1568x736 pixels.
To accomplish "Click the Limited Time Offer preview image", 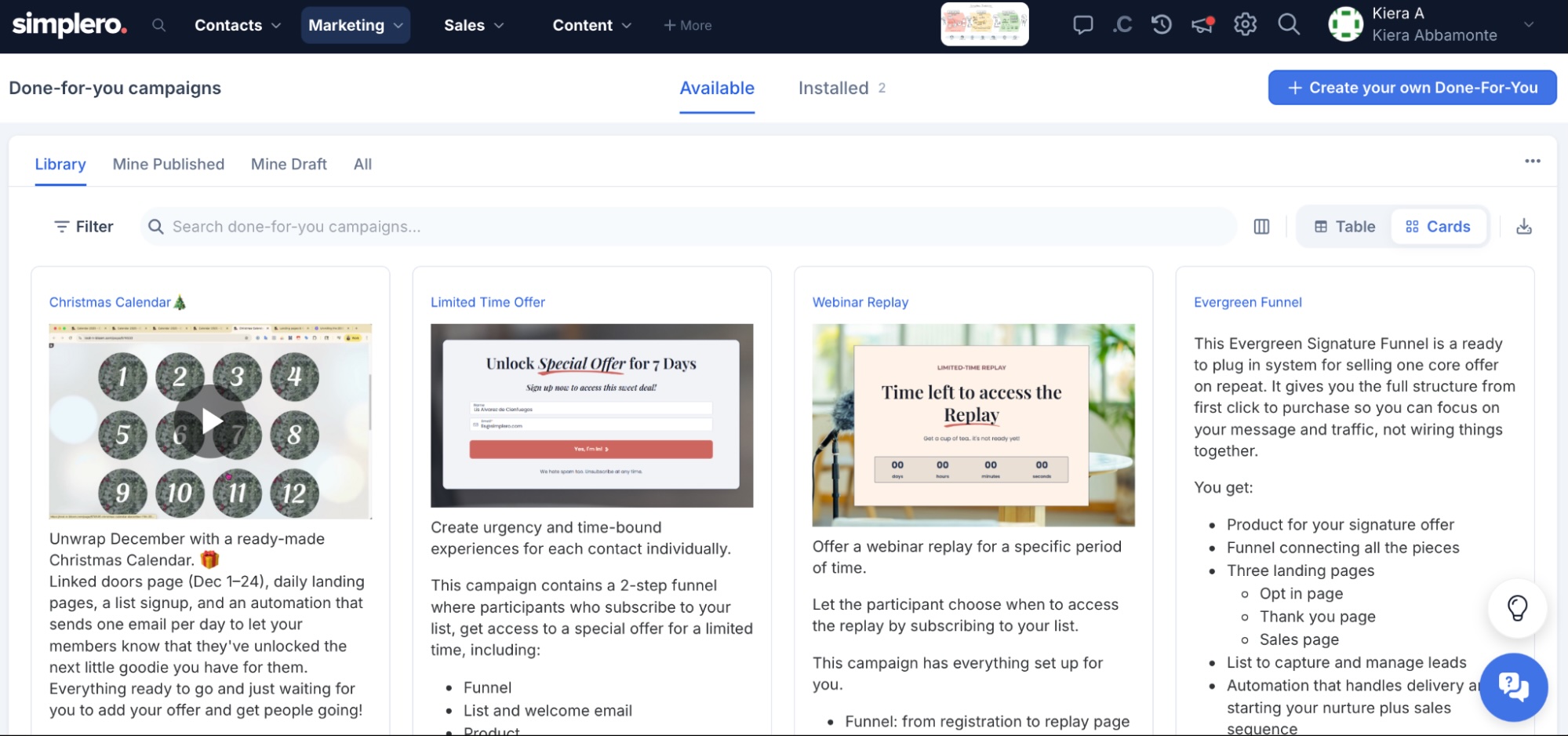I will click(591, 415).
